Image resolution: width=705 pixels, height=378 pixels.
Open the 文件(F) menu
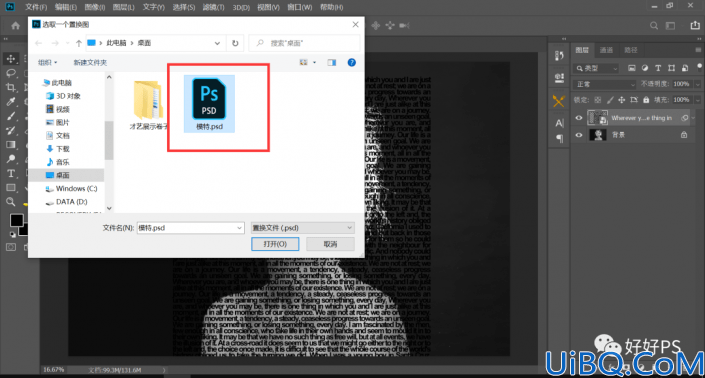(36, 7)
